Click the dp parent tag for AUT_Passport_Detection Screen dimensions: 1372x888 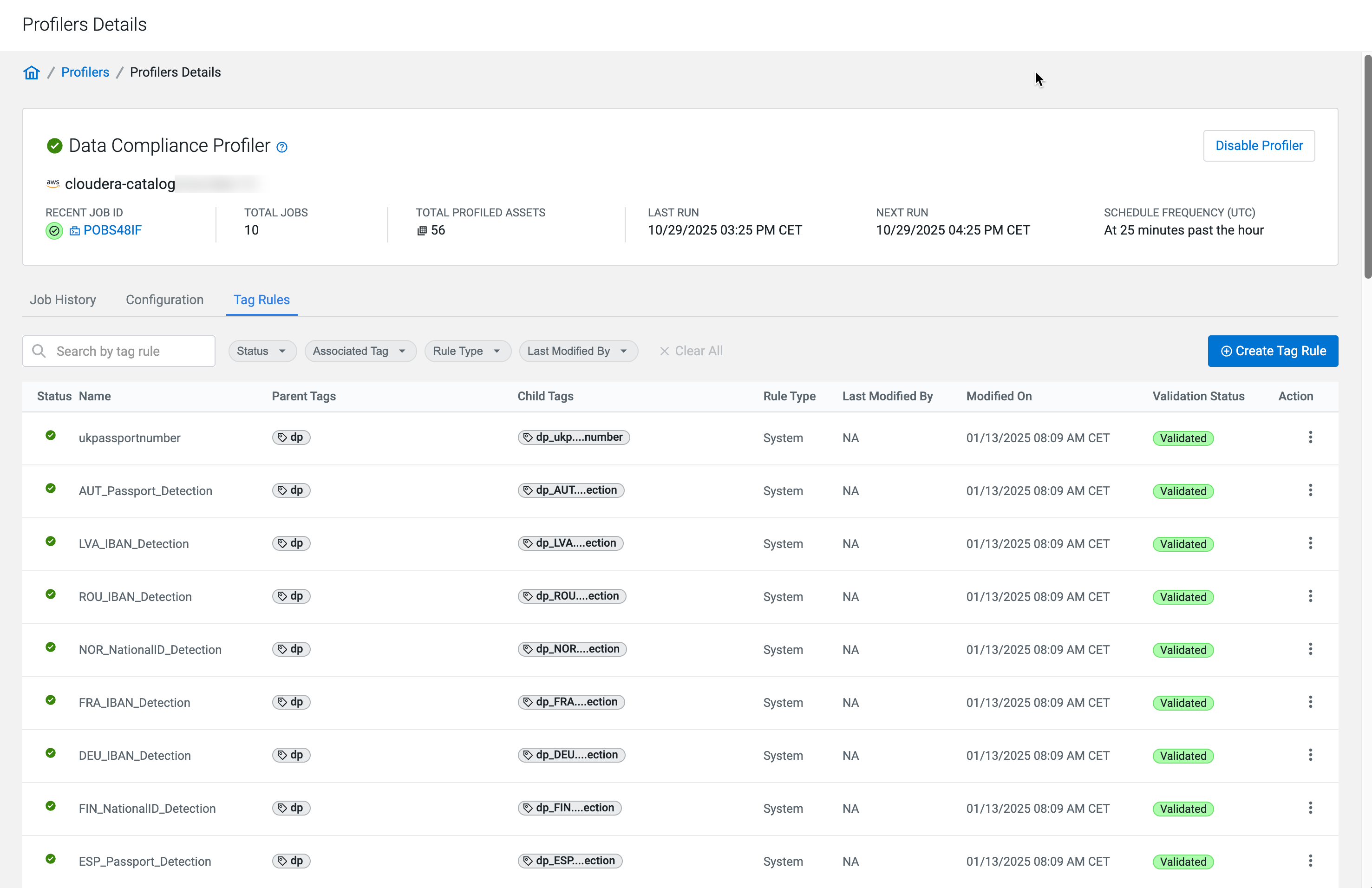pyautogui.click(x=291, y=490)
